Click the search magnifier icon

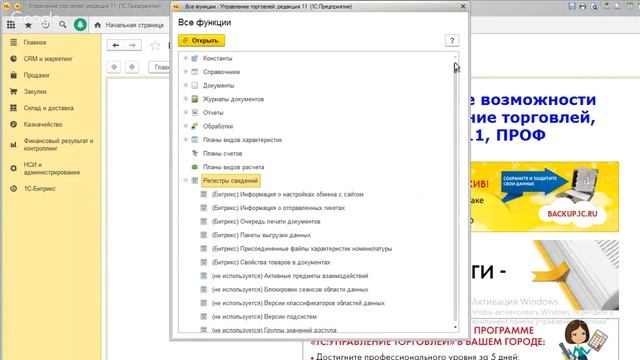tap(62, 25)
